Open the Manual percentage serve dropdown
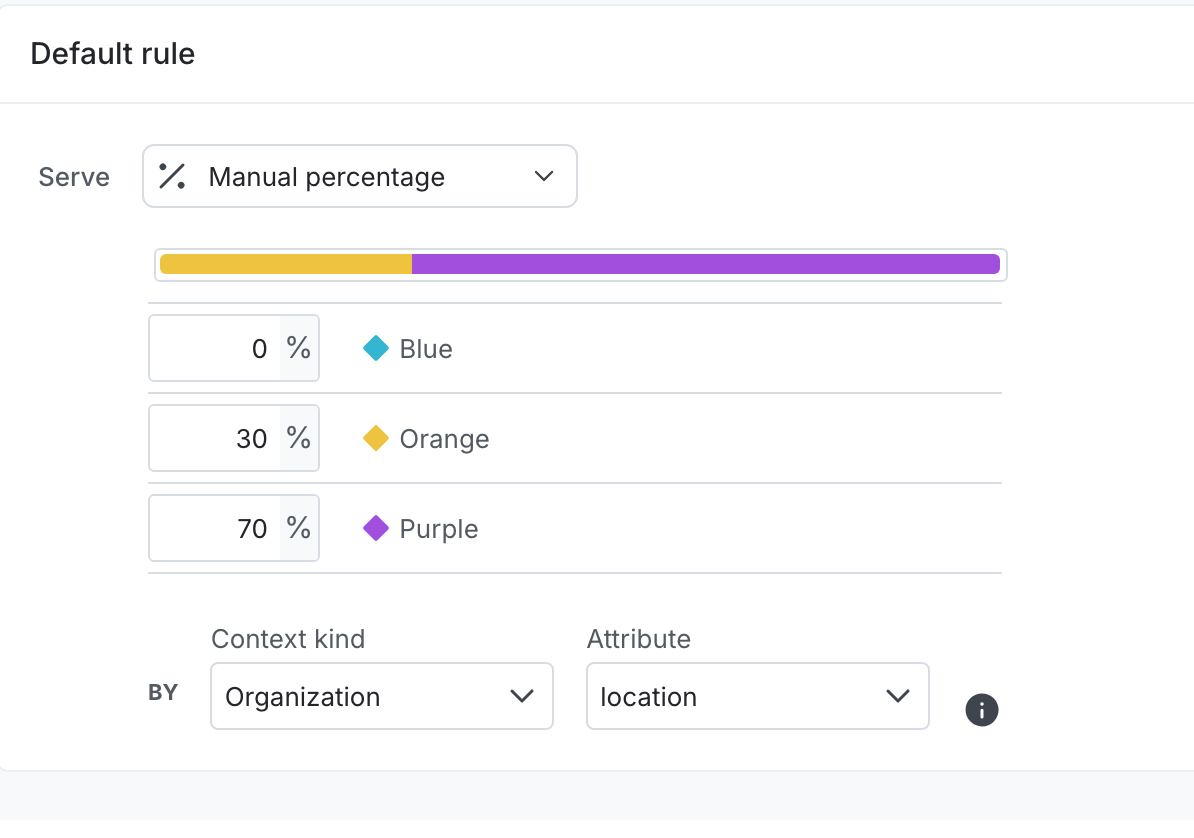The width and height of the screenshot is (1194, 838). click(360, 176)
